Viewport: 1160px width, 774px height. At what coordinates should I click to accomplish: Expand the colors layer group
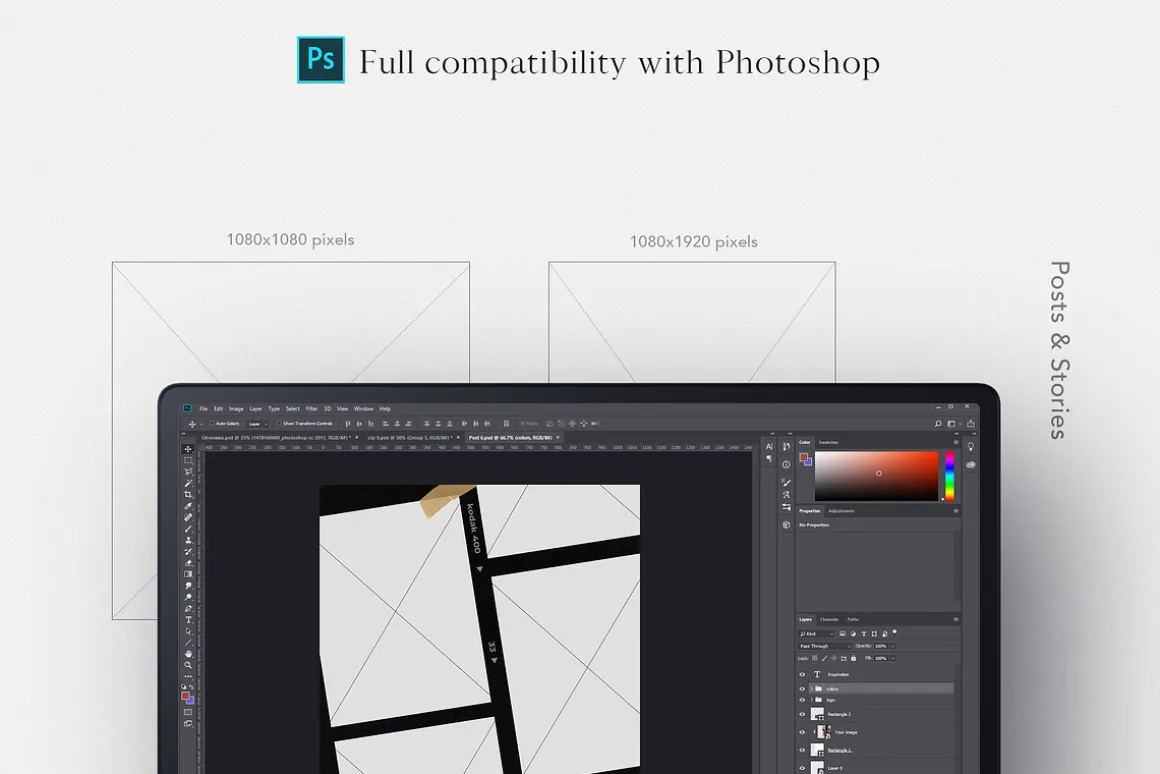[x=812, y=689]
